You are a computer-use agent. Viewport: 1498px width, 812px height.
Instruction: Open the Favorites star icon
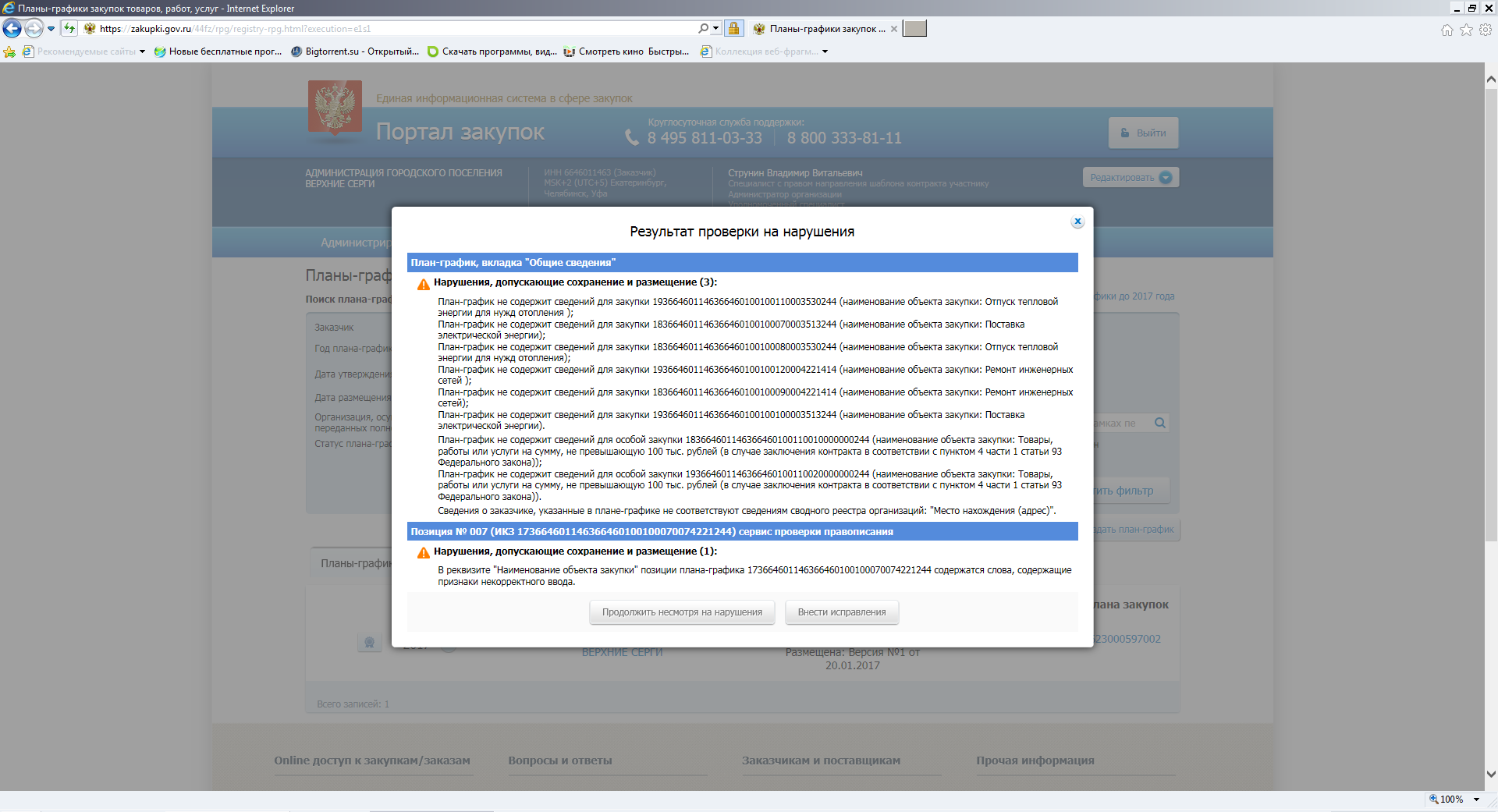click(1466, 30)
